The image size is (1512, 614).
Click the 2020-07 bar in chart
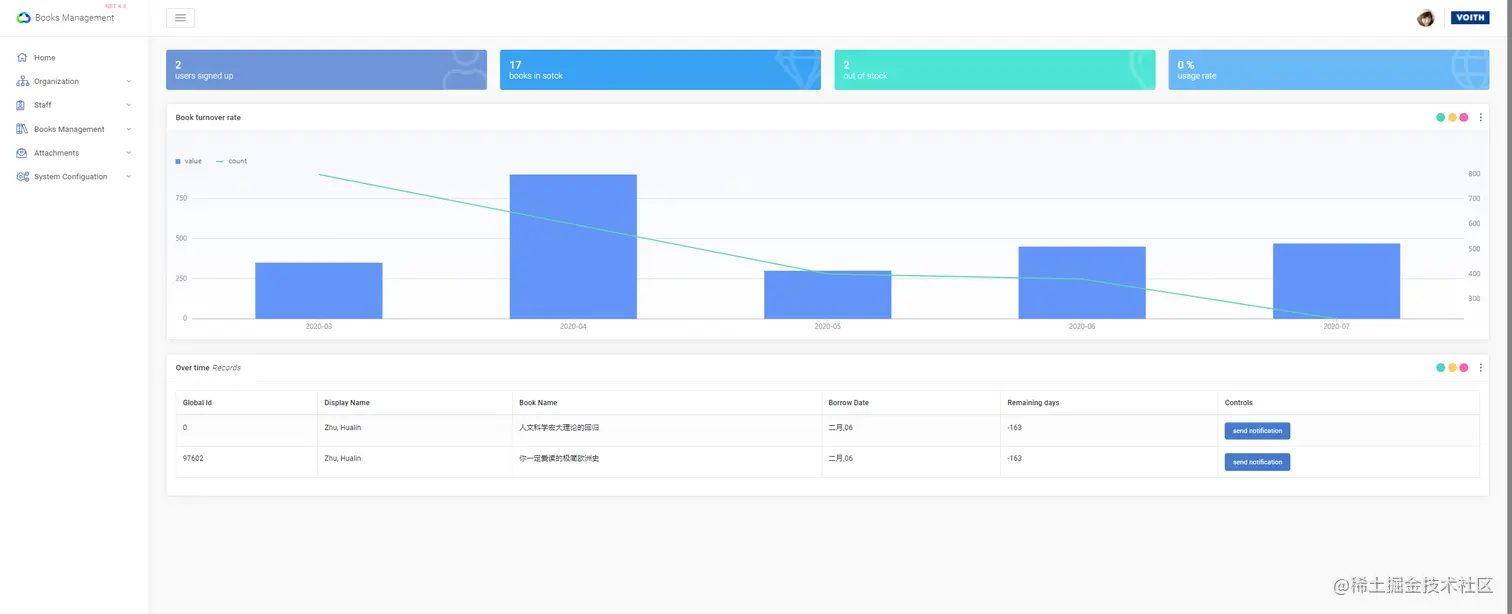(x=1336, y=281)
